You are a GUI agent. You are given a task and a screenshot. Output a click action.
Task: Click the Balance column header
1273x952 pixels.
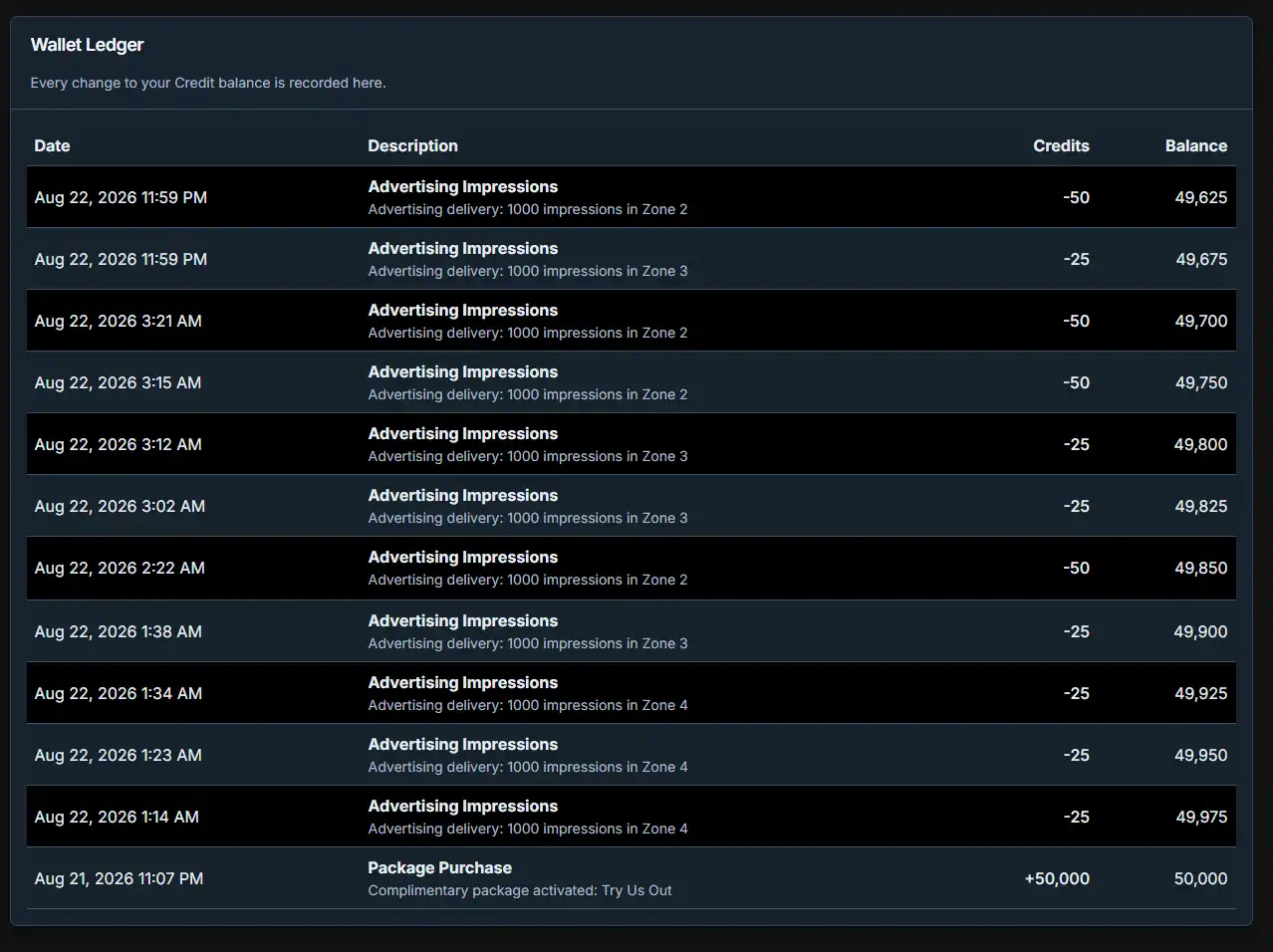[x=1195, y=145]
